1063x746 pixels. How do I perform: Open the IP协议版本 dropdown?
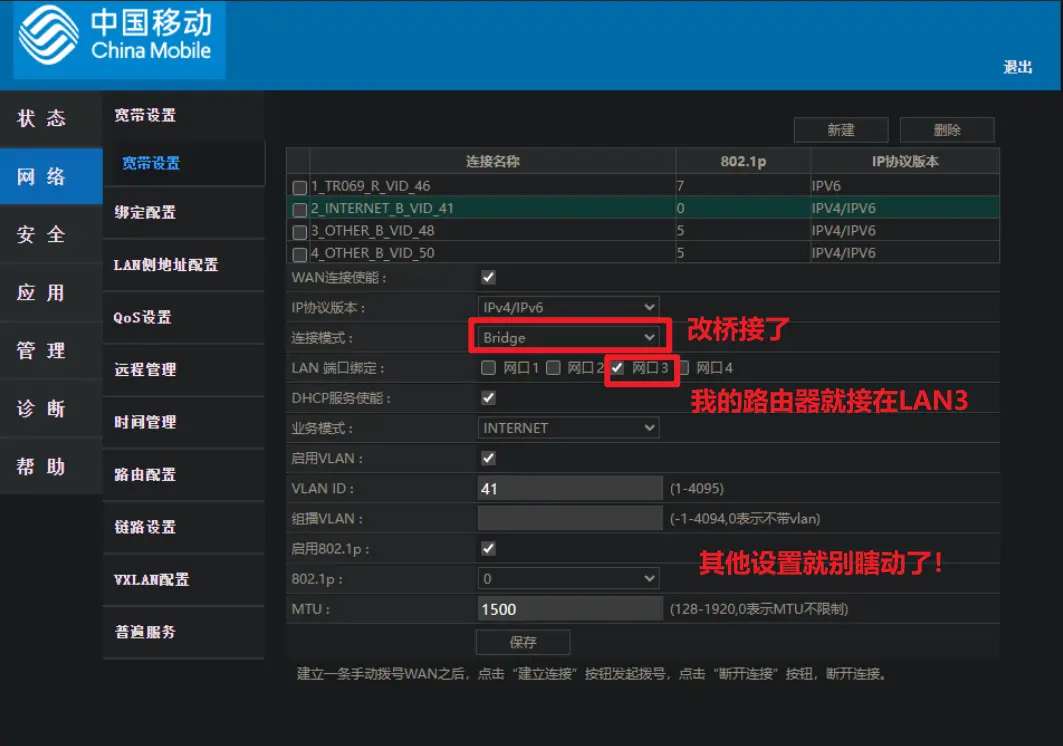pos(568,307)
